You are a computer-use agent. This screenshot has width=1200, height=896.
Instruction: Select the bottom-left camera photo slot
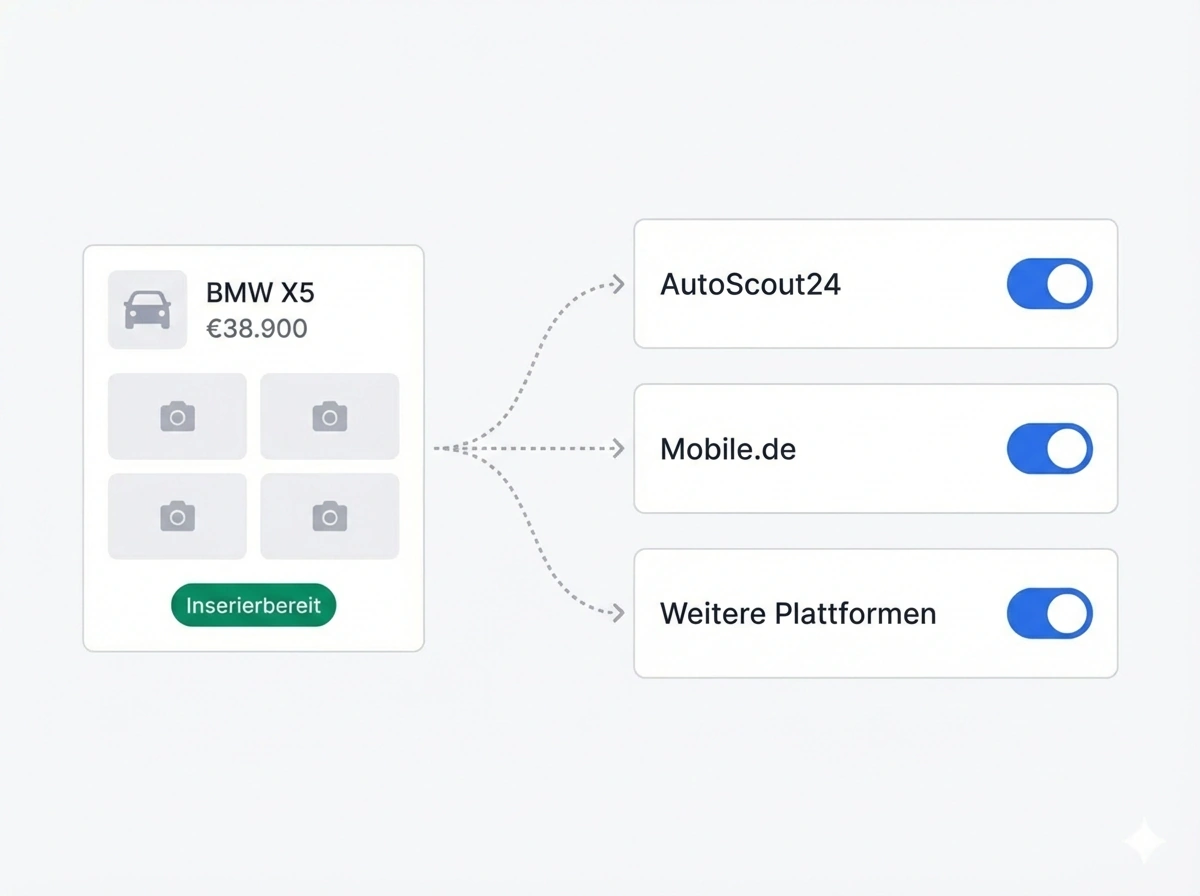click(x=177, y=516)
